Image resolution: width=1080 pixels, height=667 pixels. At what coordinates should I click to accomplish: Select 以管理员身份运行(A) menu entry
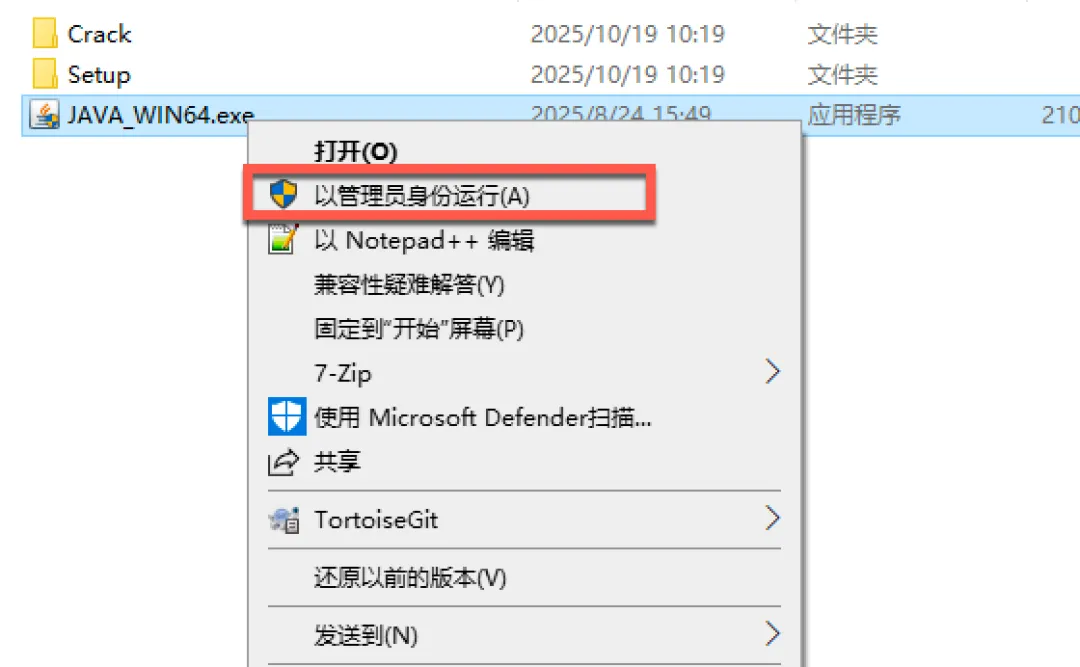pyautogui.click(x=422, y=196)
